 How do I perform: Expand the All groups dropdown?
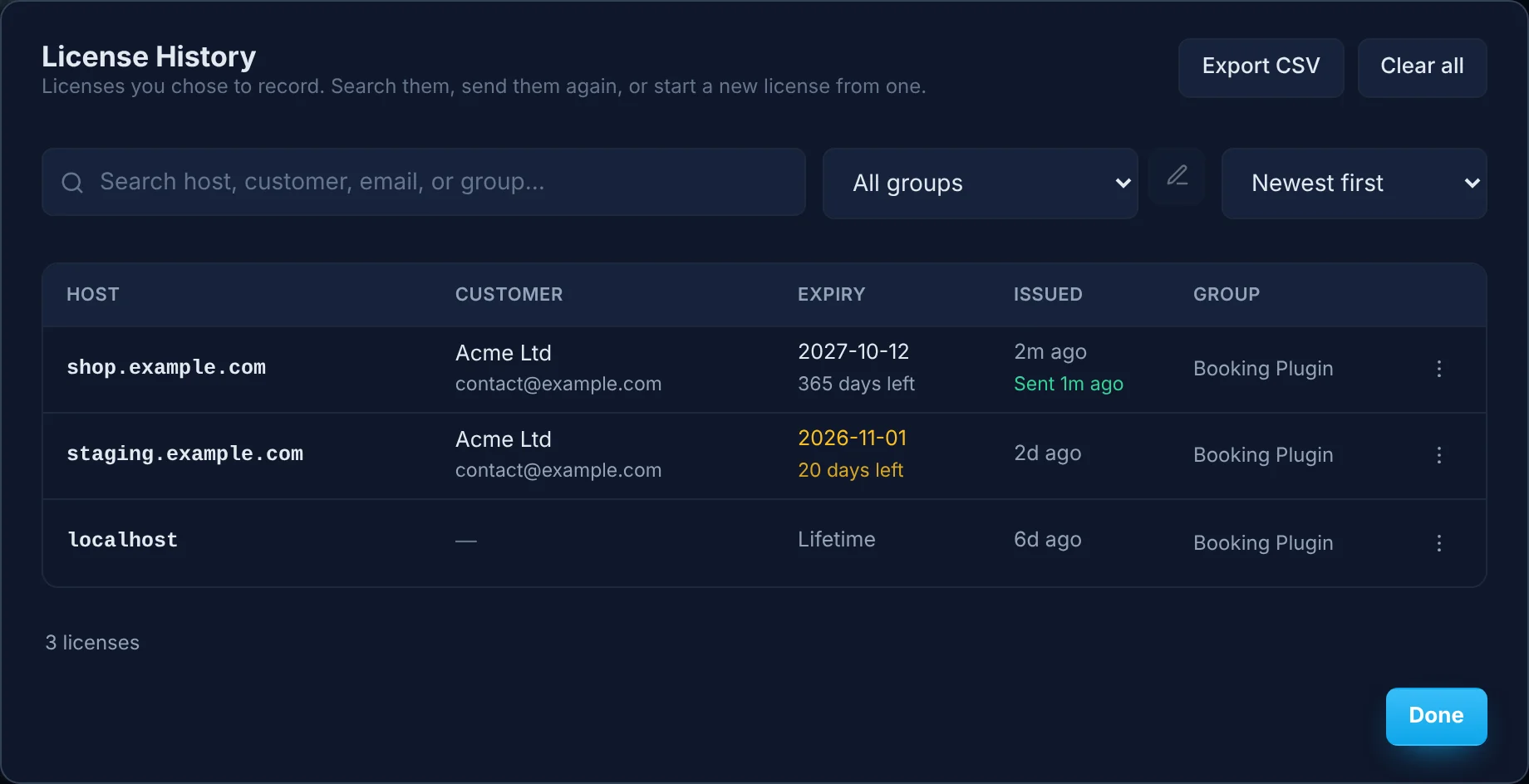[980, 184]
